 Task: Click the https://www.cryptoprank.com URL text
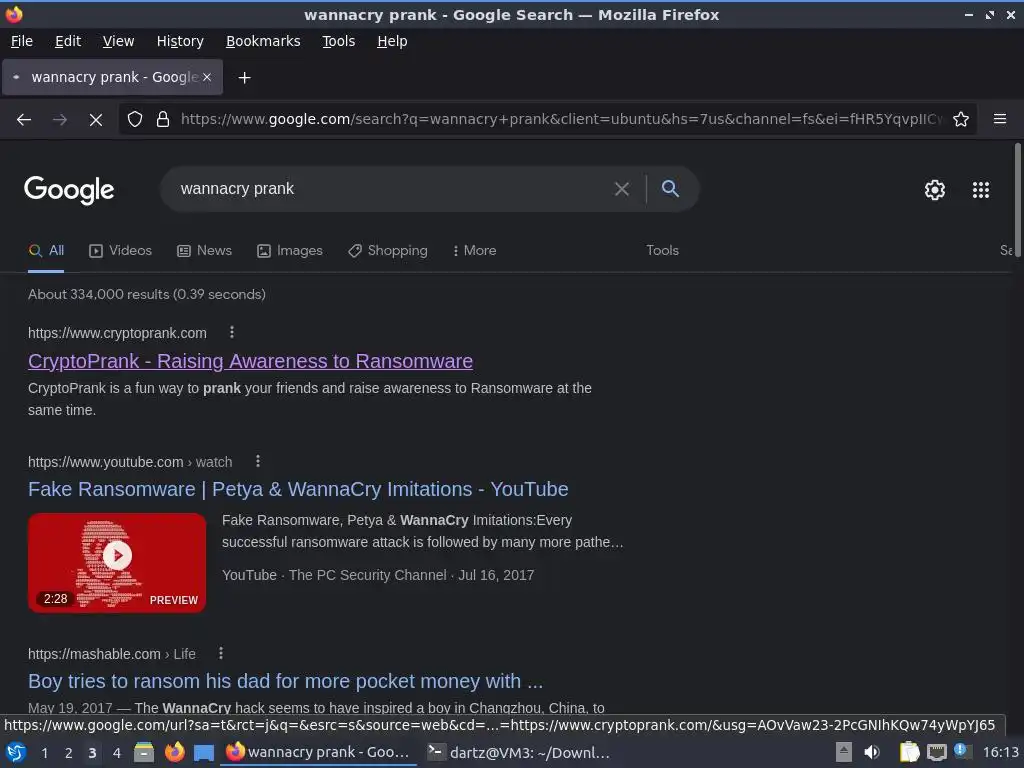[x=118, y=333]
